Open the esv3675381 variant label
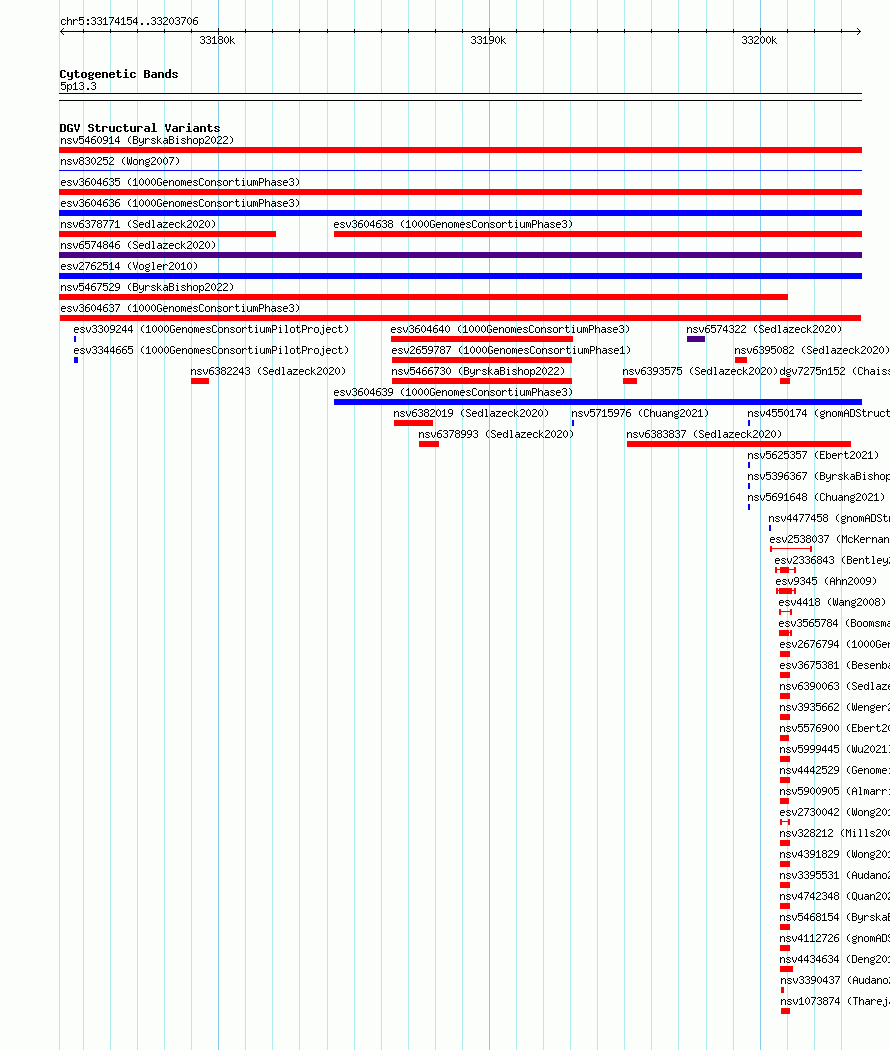 (x=834, y=665)
